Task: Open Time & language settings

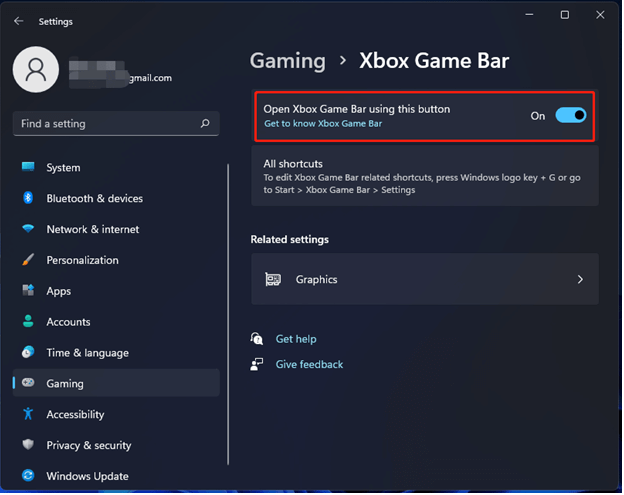Action: [116, 353]
